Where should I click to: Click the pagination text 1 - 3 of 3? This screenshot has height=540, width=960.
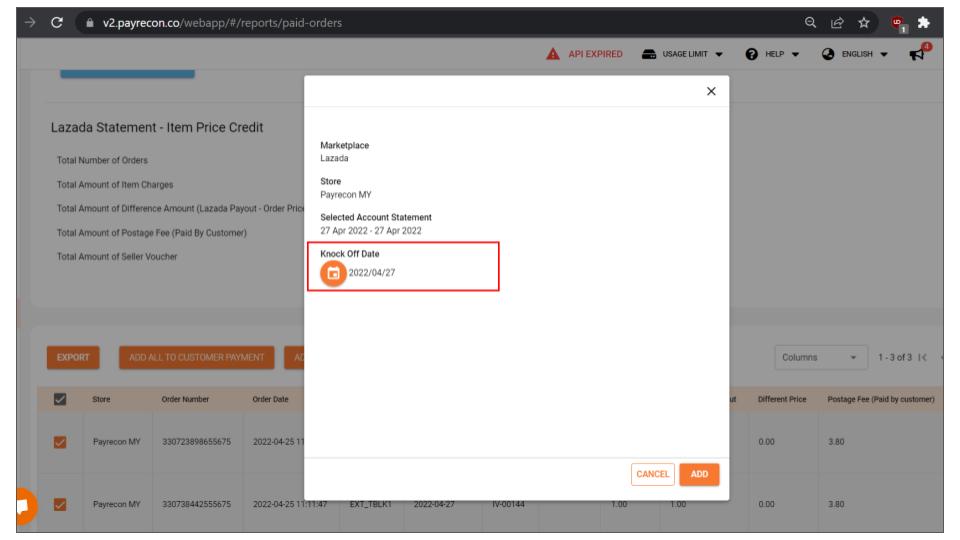click(x=894, y=358)
